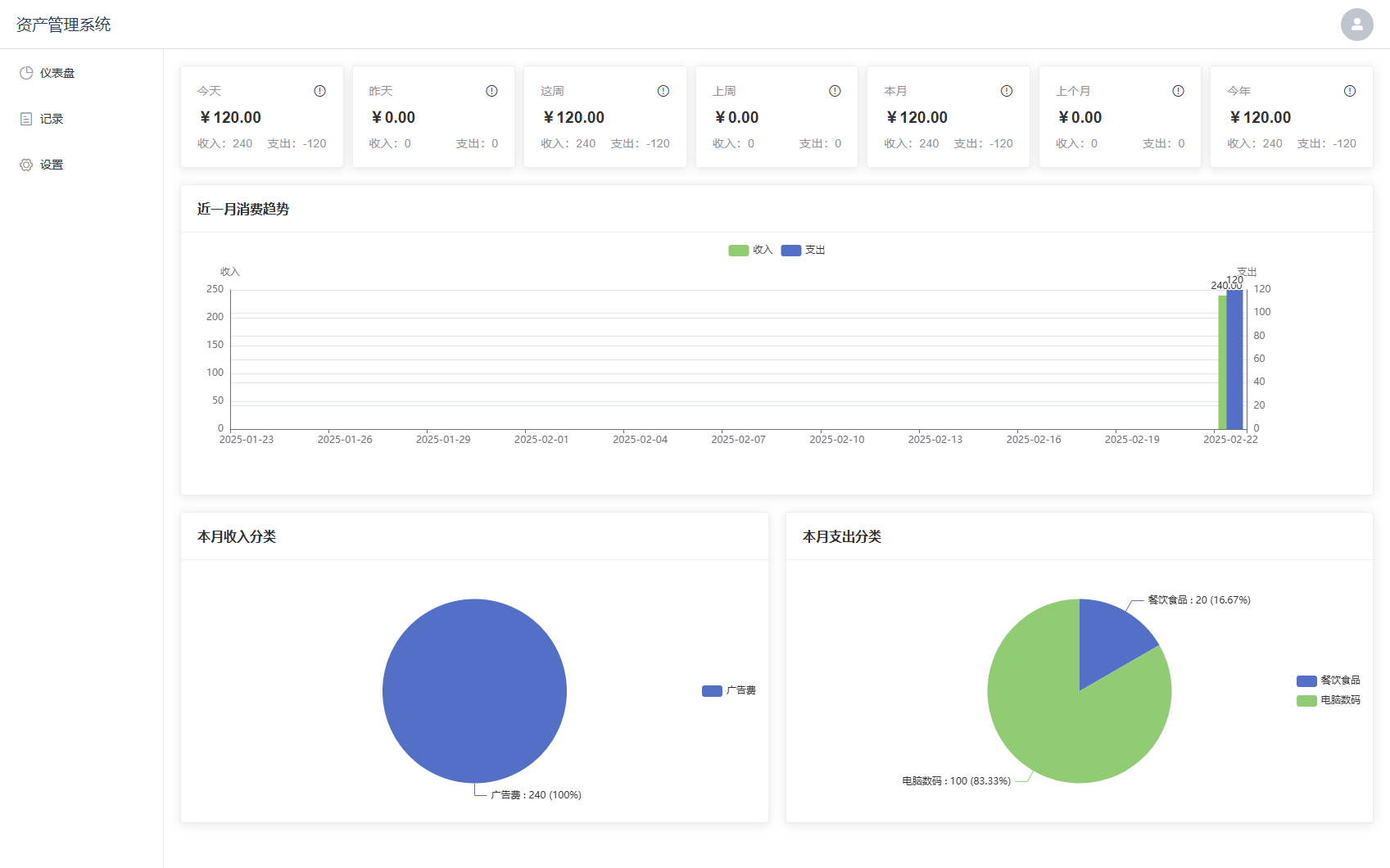This screenshot has width=1390, height=868.
Task: Open the user avatar menu
Action: 1356,25
